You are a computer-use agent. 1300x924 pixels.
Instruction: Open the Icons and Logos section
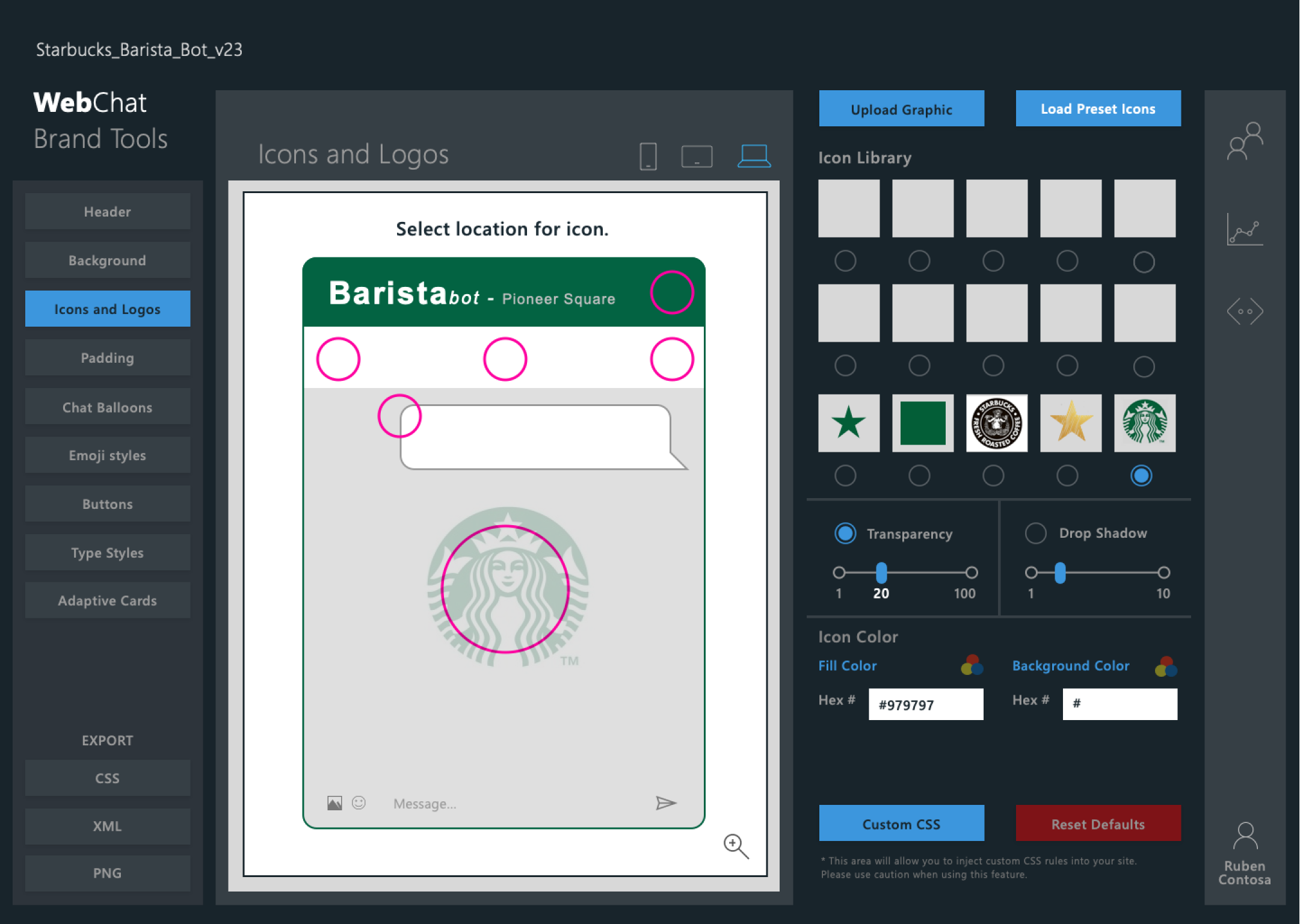tap(108, 309)
